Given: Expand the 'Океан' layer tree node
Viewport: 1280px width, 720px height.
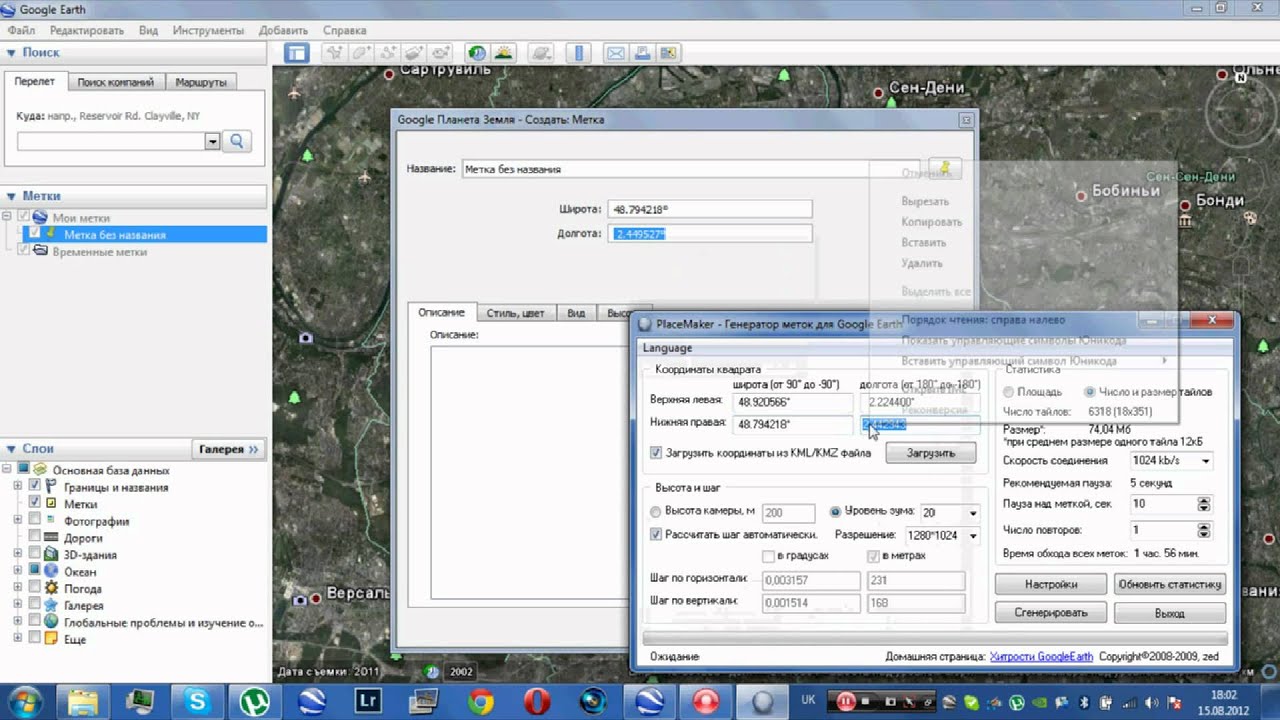Looking at the screenshot, I should coord(18,571).
